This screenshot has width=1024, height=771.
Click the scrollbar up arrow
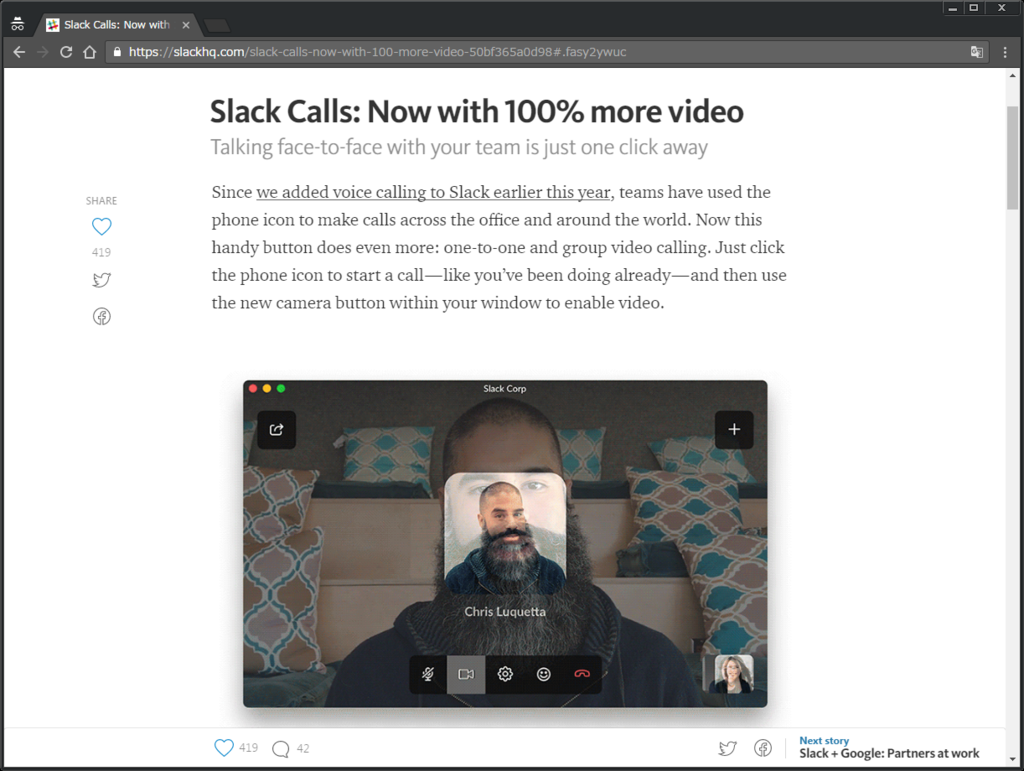pos(1012,76)
